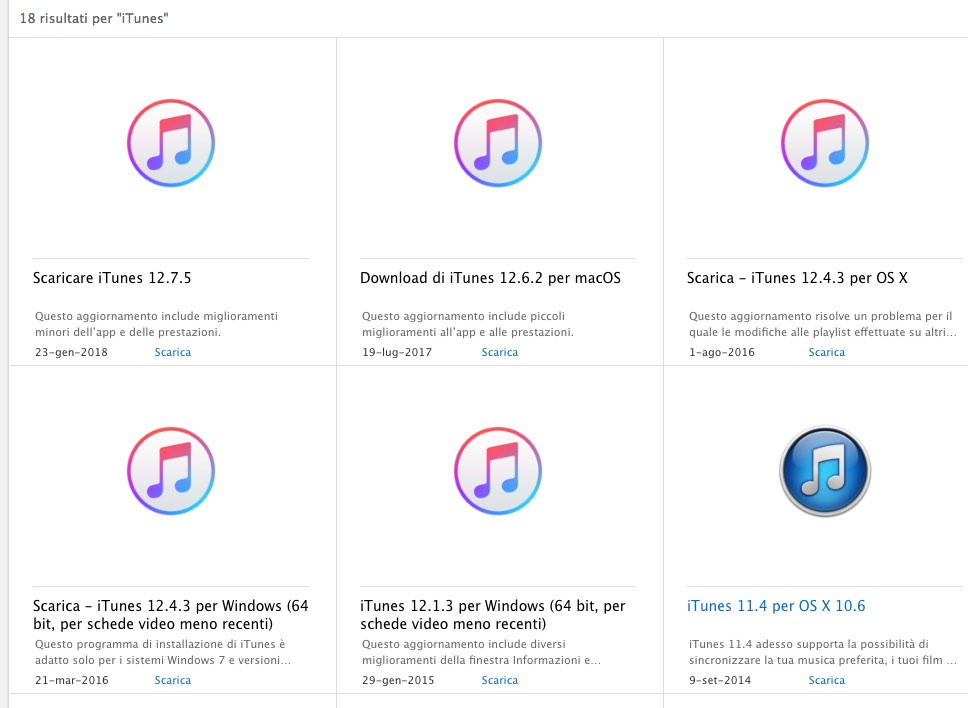Click description "miglioramenti minori dell'app e delle prestazioni"
The image size is (968, 708).
156,324
